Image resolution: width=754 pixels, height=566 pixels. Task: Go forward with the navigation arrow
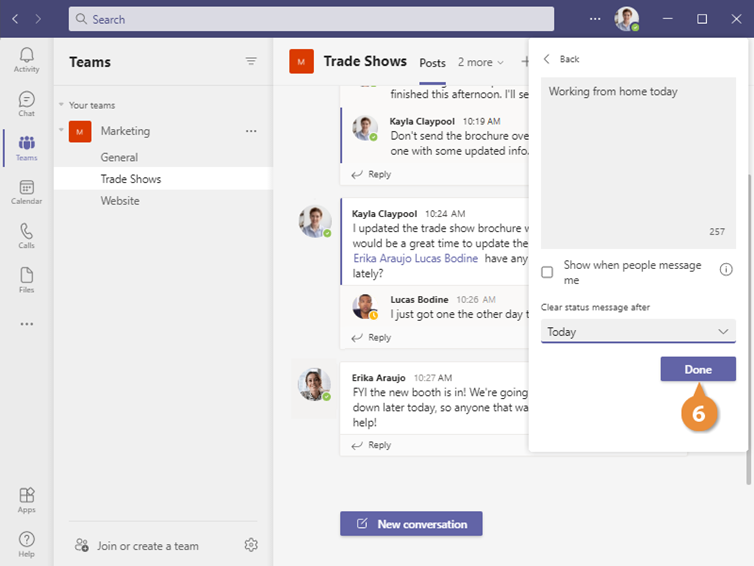[38, 19]
